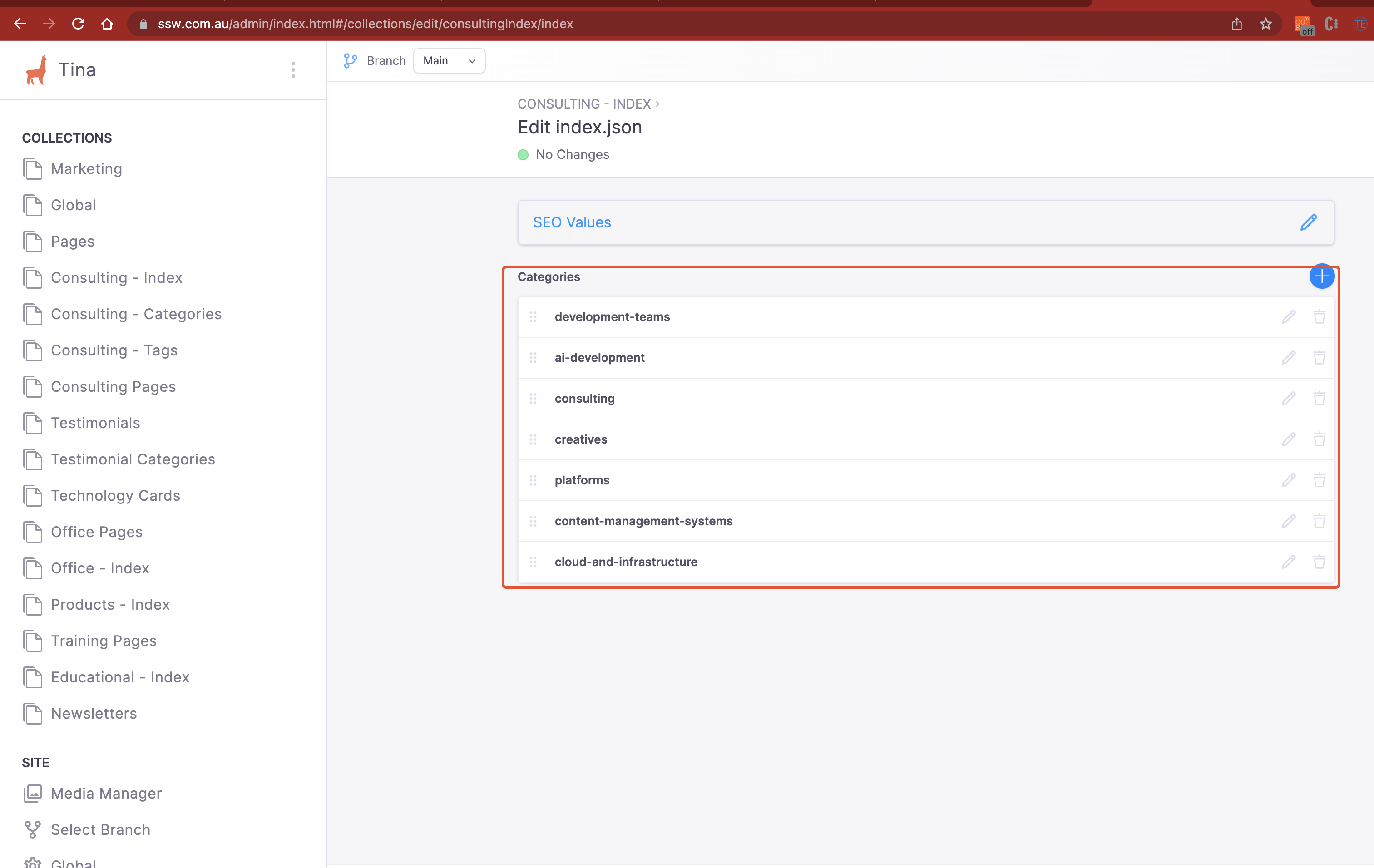Delete the cloud-and-infrastructure category
Screen dimensions: 1374x868
pyautogui.click(x=1319, y=562)
